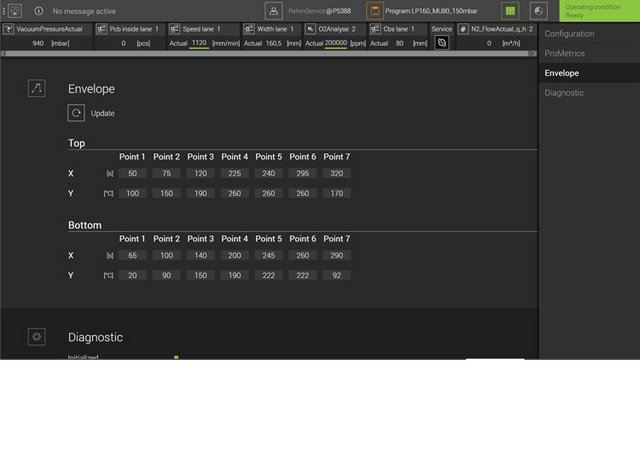The image size is (640, 469).
Task: Edit Top Point 1 X value 50
Action: (132, 173)
